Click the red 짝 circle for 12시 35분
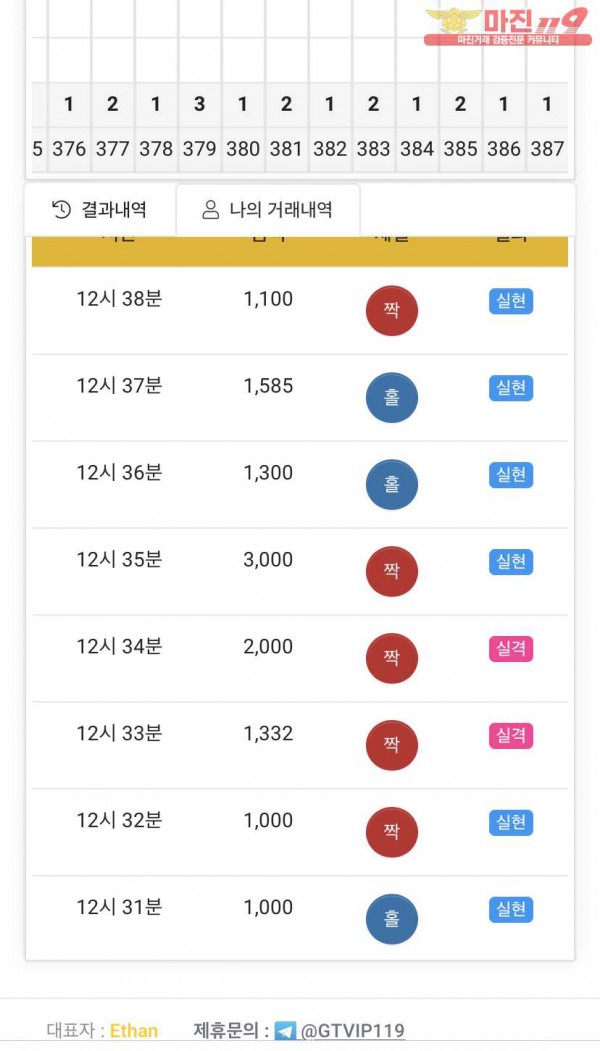The height and width of the screenshot is (1051, 600). (392, 571)
